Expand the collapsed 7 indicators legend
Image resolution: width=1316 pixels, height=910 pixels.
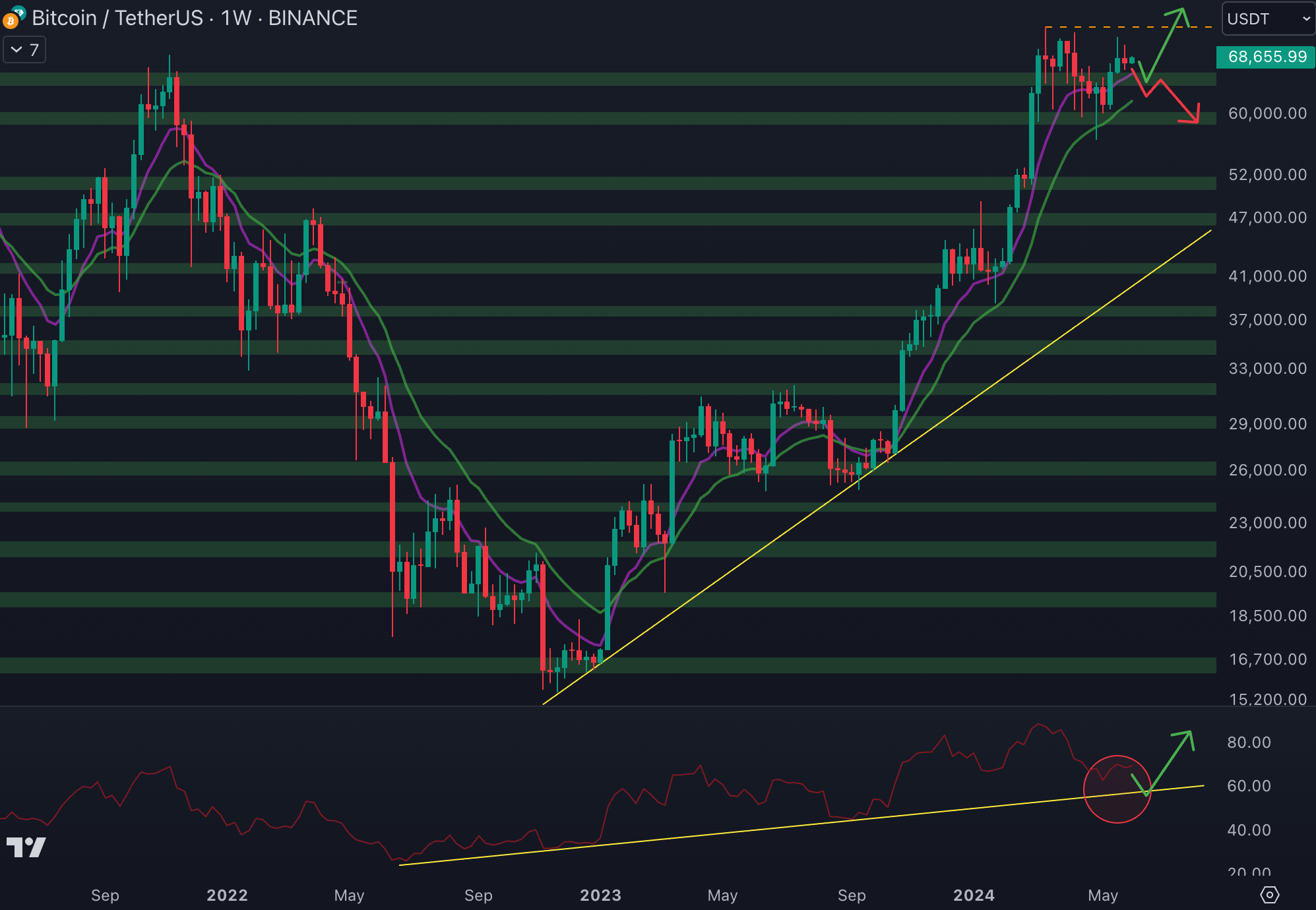[x=24, y=50]
